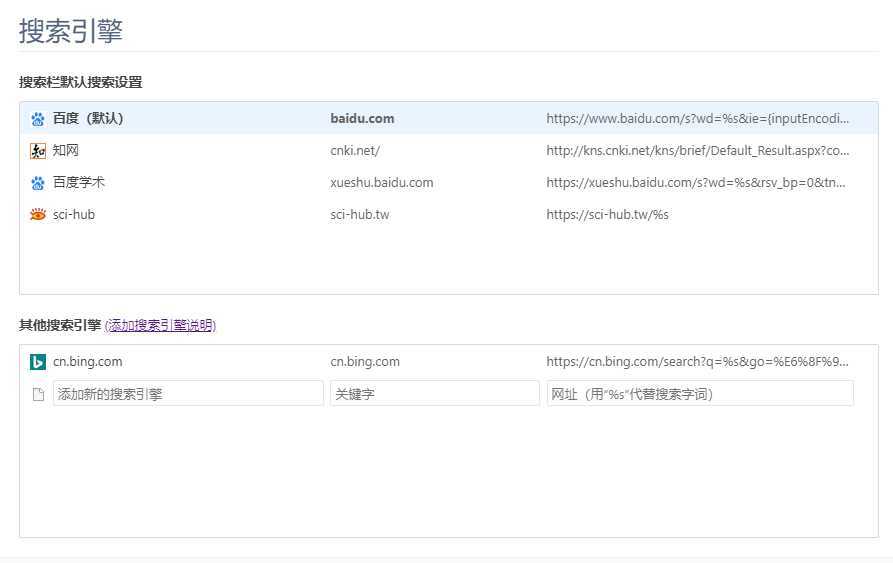Select the cn.bing.com engine name
The width and height of the screenshot is (893, 563).
pyautogui.click(x=88, y=361)
